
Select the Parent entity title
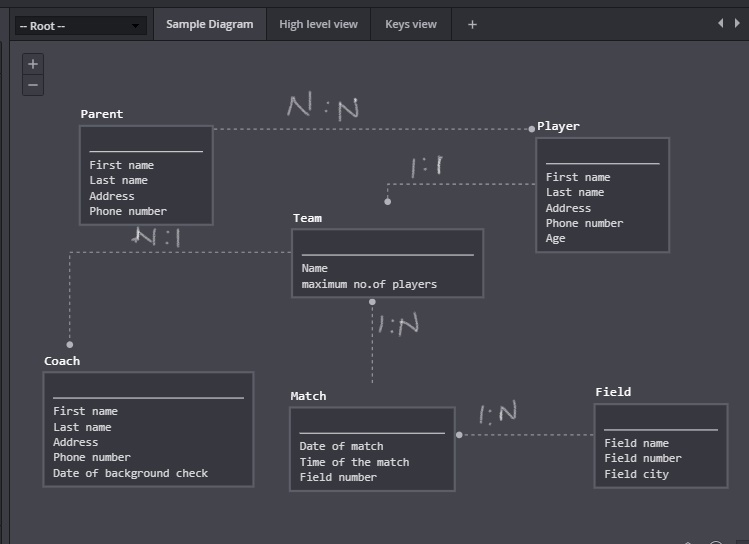click(102, 114)
